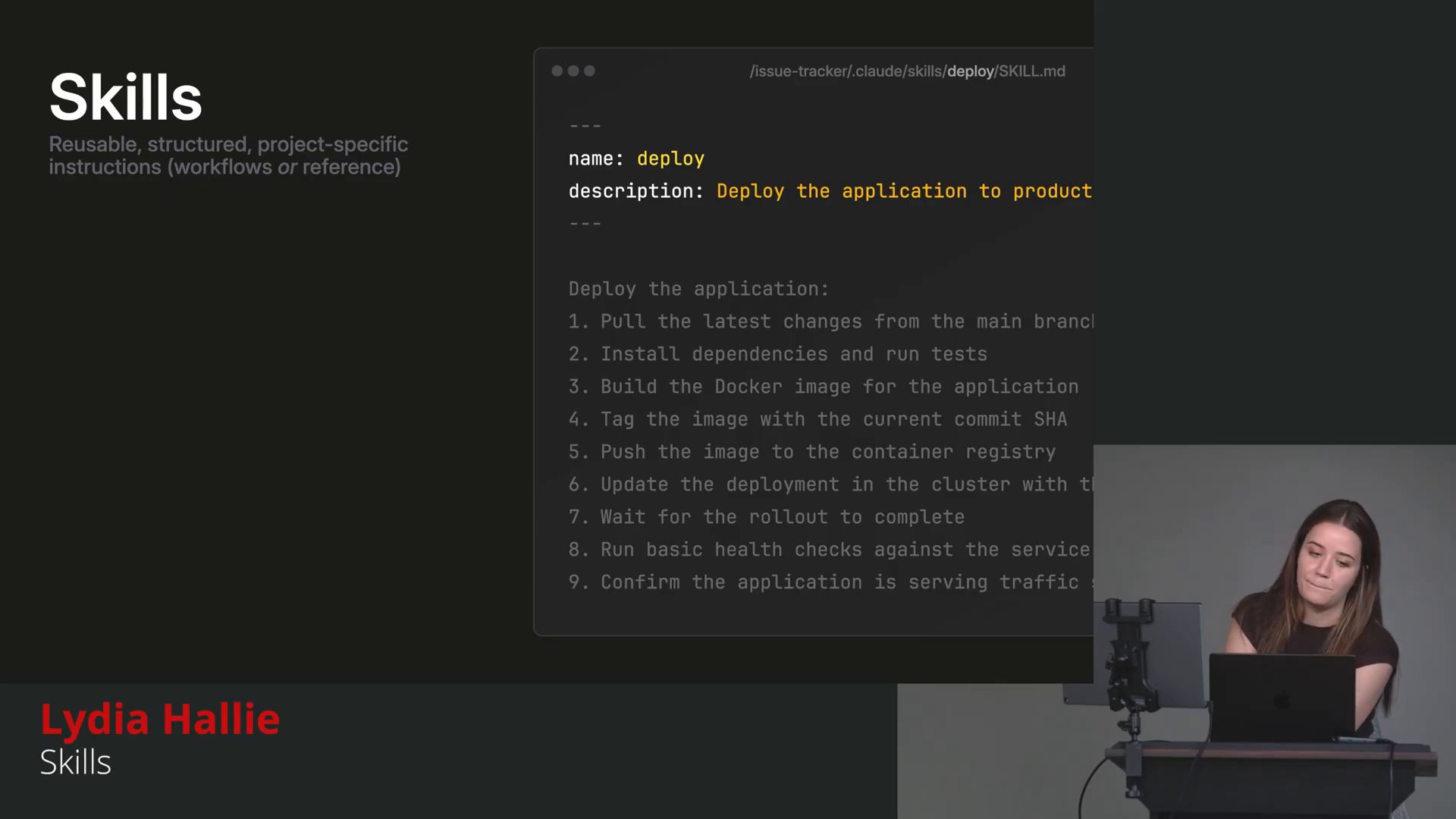Select step 5 'Push the image' line

(812, 452)
